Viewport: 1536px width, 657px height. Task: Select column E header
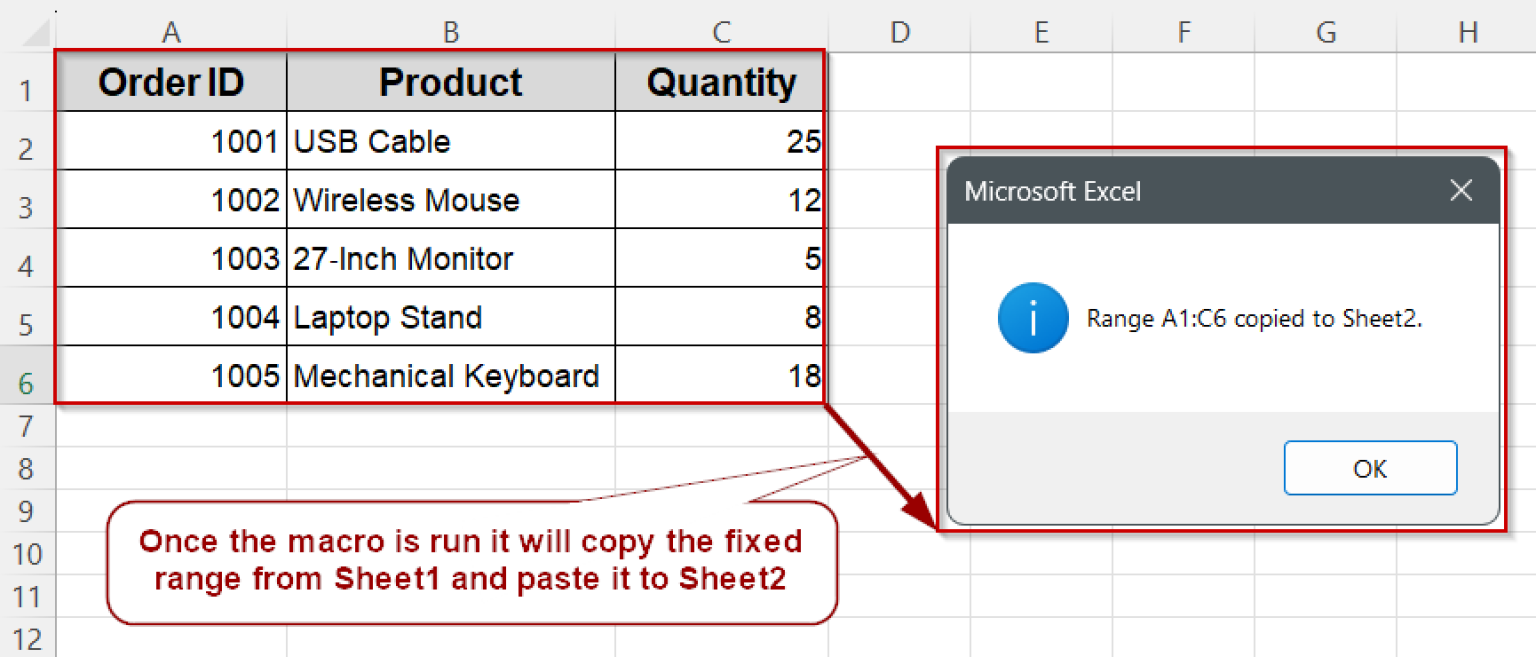[1041, 33]
